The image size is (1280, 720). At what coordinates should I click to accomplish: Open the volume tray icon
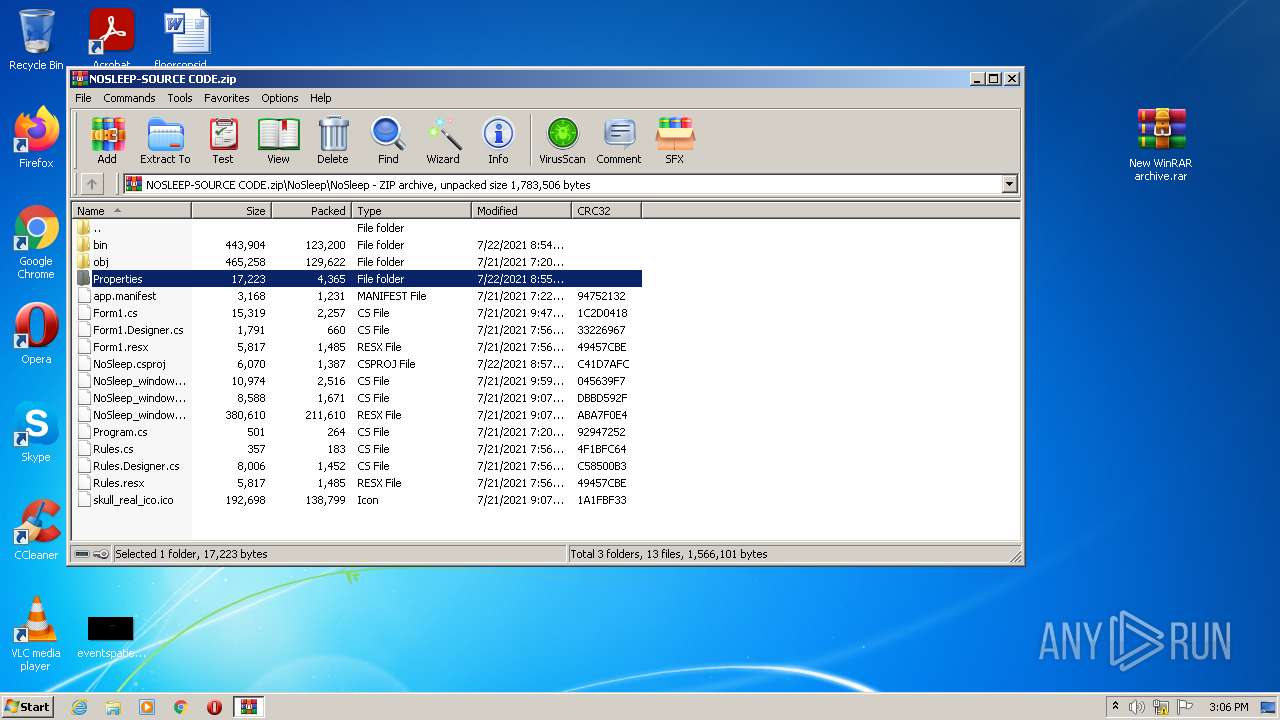[1137, 707]
